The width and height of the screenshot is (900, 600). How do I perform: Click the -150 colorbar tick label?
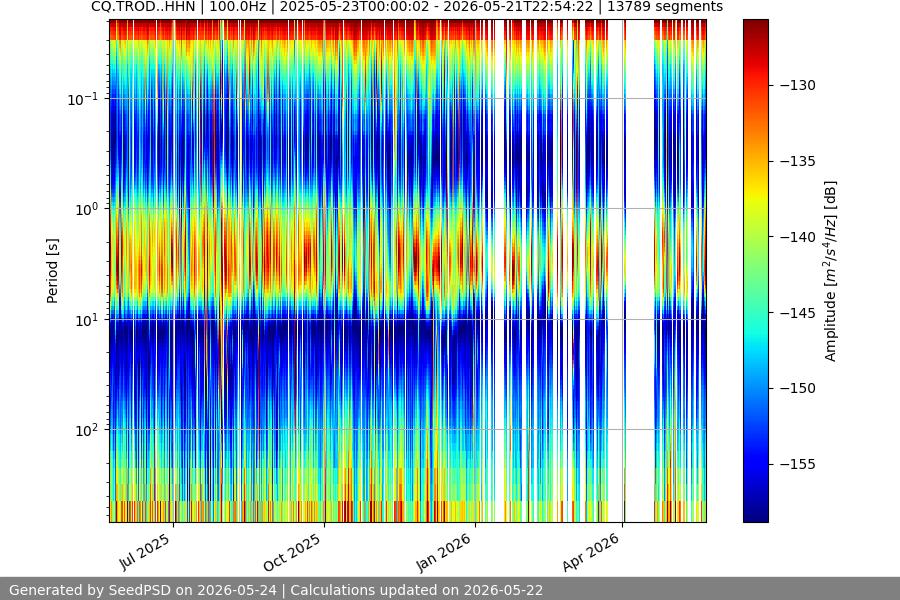[798, 388]
